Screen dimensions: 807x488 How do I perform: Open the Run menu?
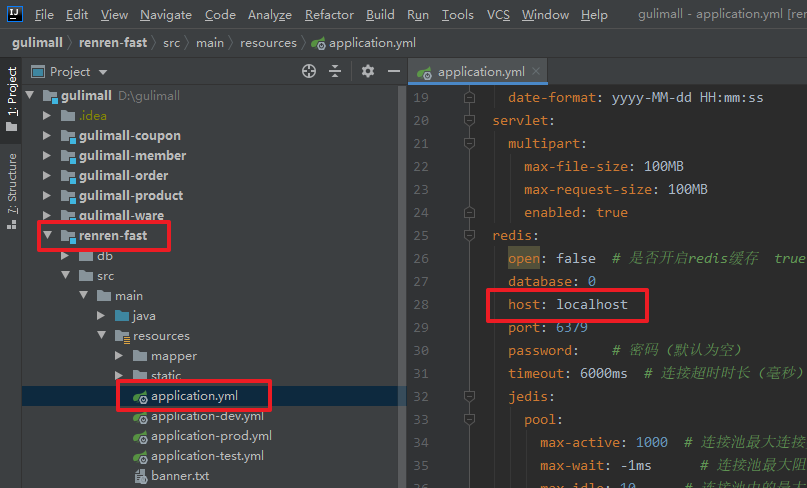(x=418, y=15)
